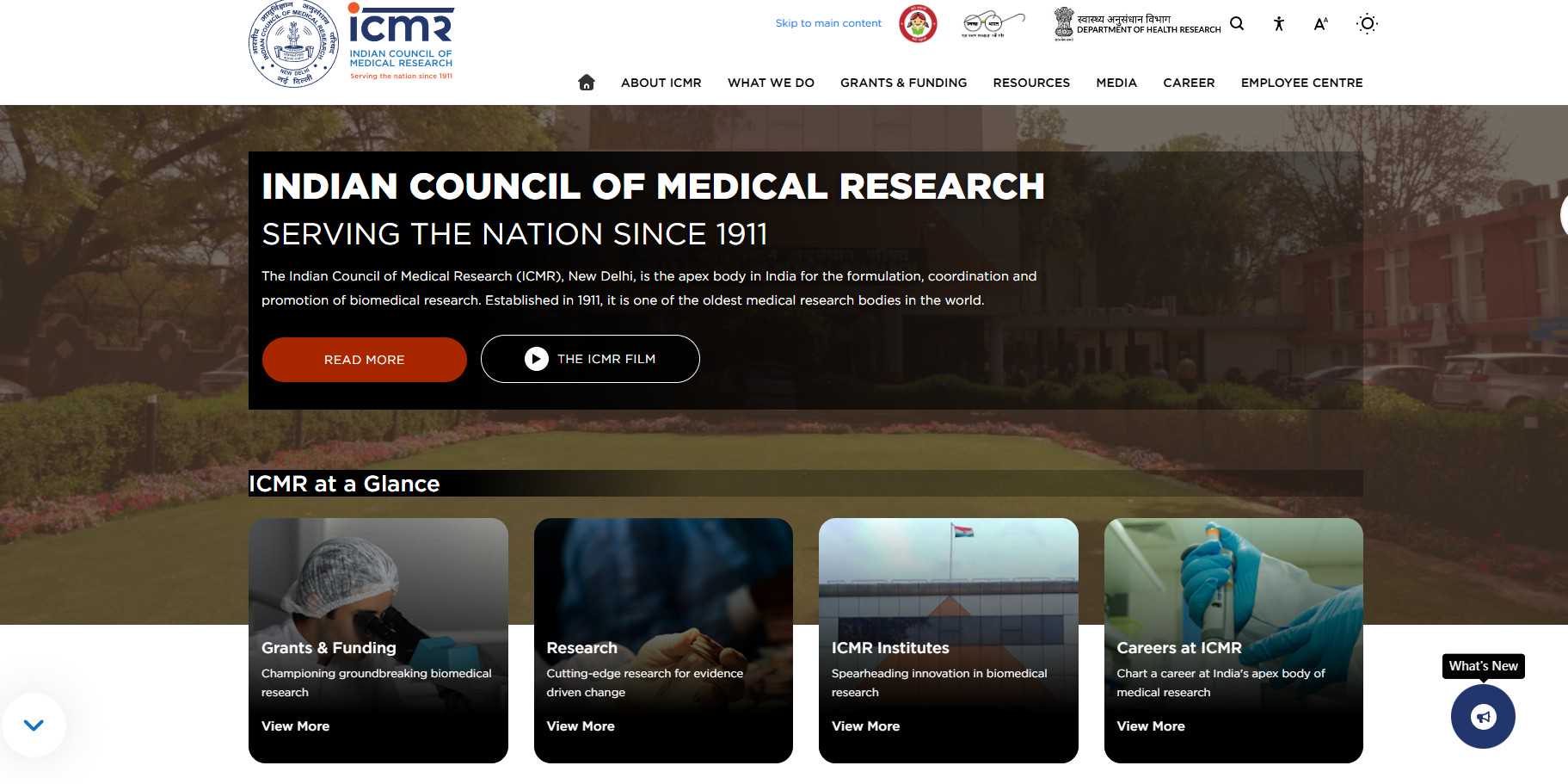Open the What We Do menu

click(x=771, y=83)
